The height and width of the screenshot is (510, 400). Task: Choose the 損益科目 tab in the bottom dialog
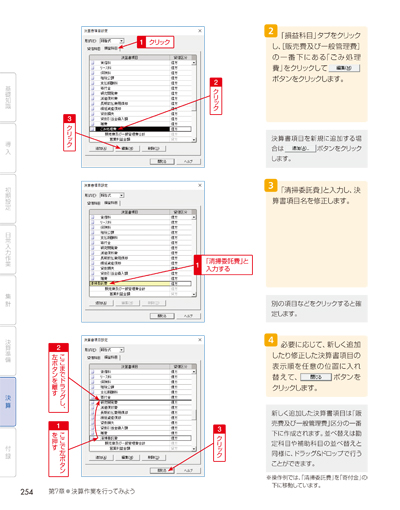111,357
